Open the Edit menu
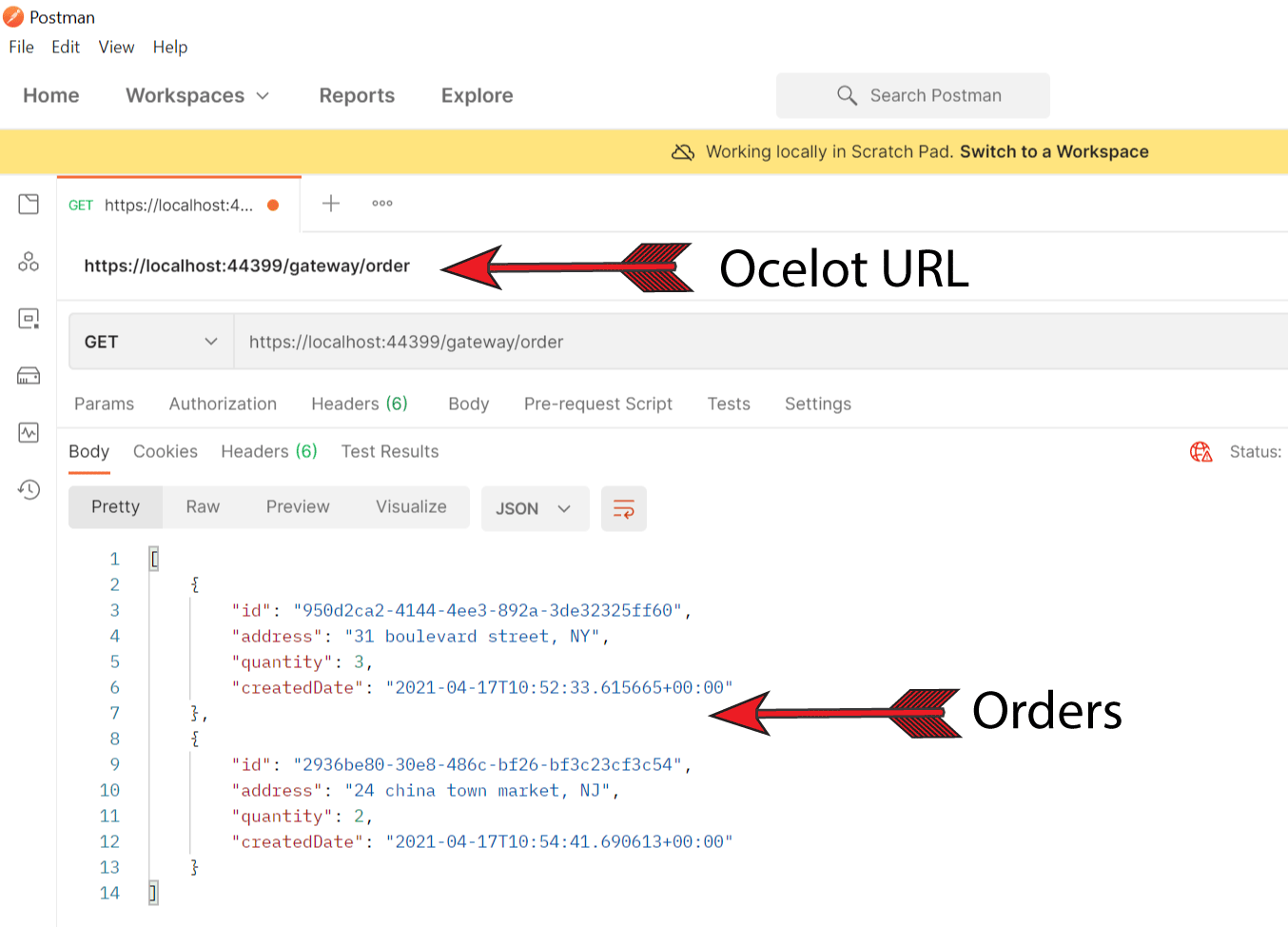This screenshot has height=927, width=1288. (x=66, y=47)
